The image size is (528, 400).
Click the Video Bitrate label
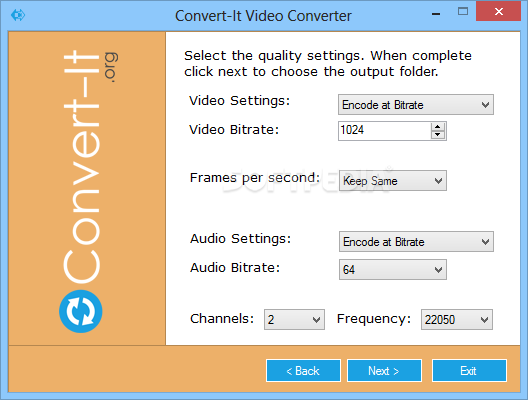click(x=234, y=130)
